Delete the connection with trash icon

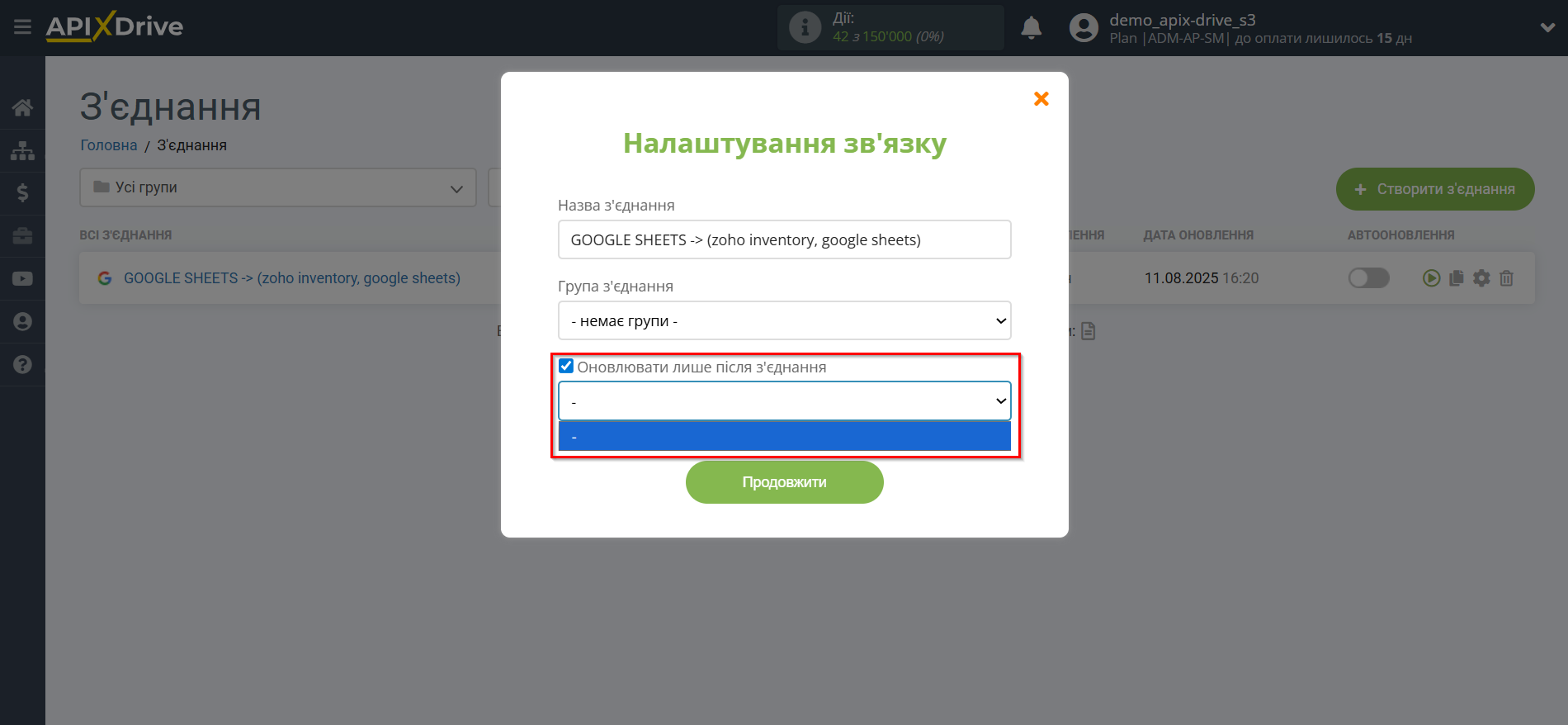[1506, 278]
